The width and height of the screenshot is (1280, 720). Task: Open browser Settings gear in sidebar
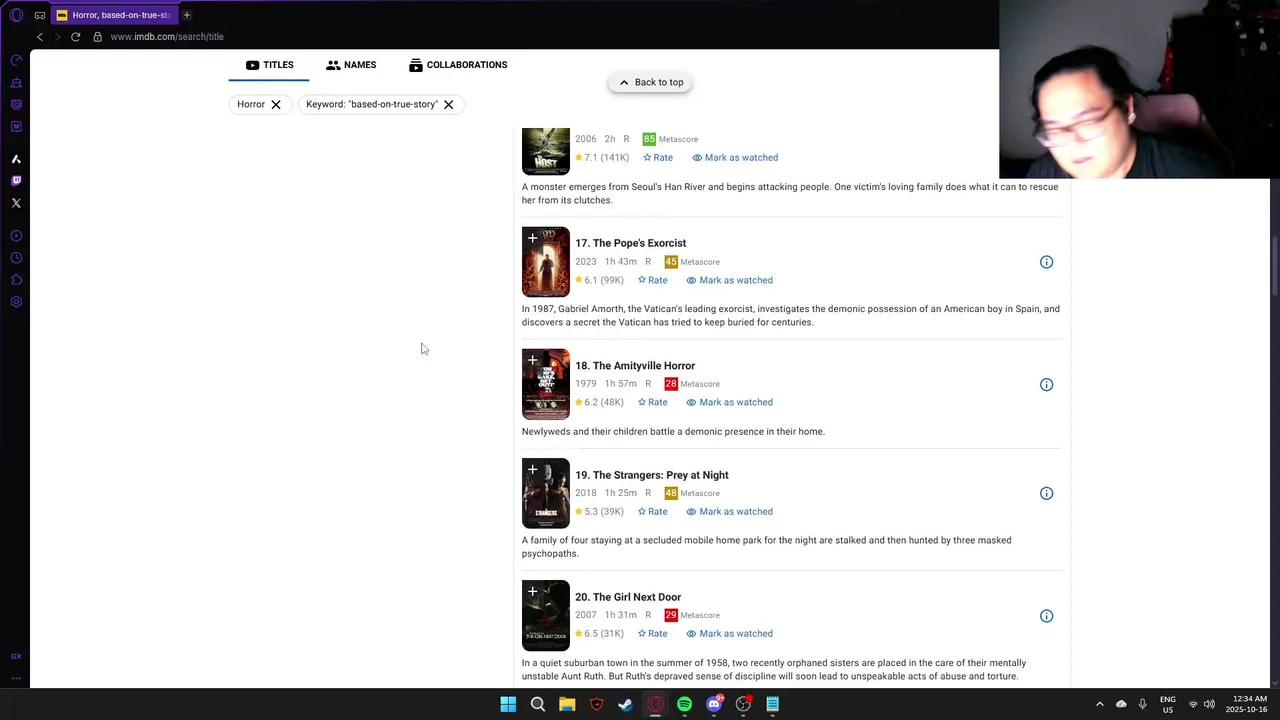tap(16, 302)
